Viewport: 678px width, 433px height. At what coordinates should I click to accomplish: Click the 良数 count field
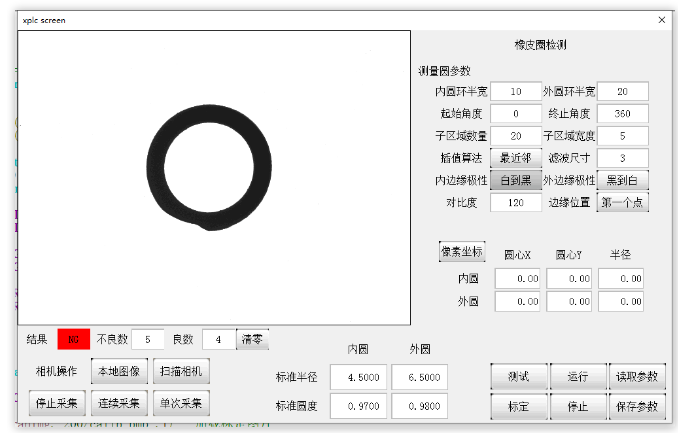coord(219,340)
